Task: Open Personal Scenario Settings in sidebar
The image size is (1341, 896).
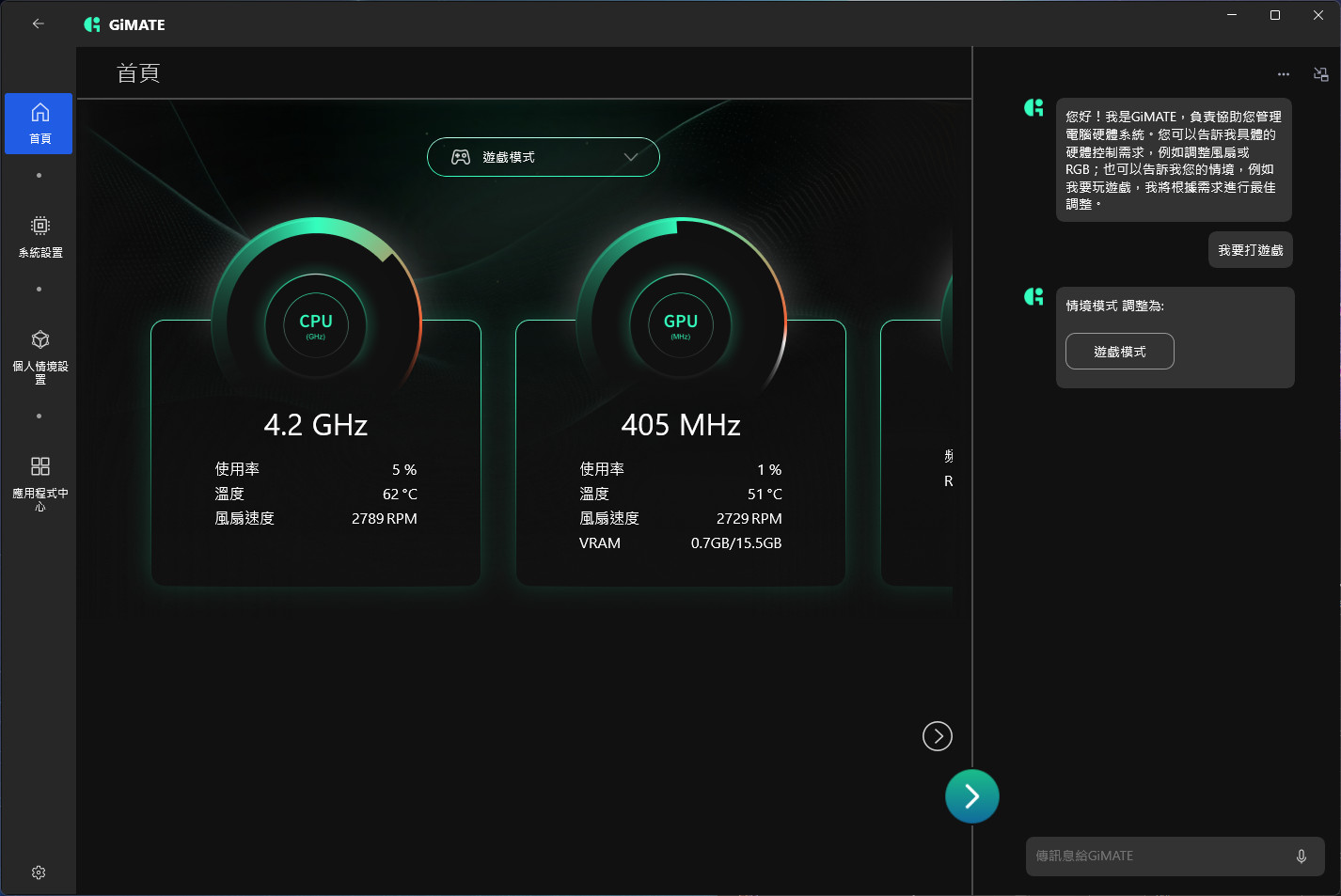Action: [39, 355]
